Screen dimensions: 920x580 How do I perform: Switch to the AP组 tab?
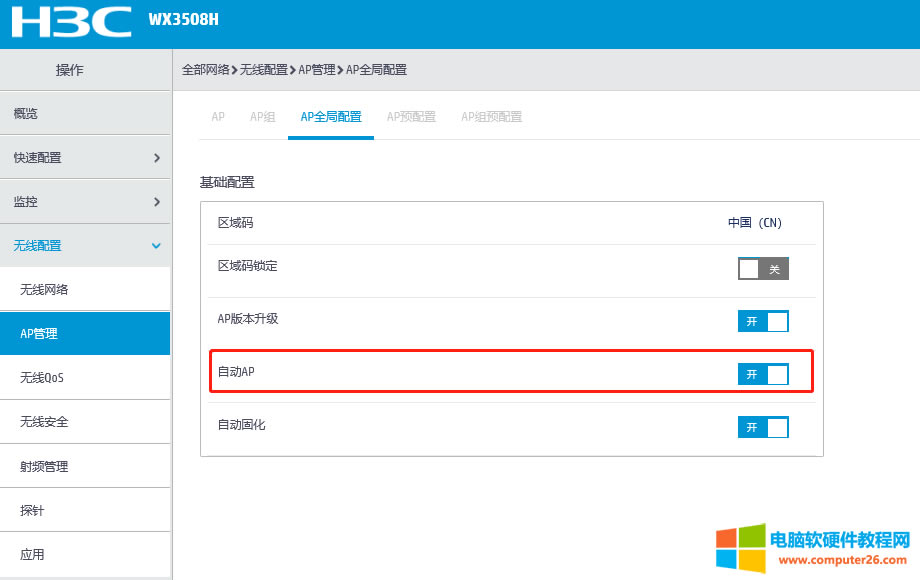point(262,117)
